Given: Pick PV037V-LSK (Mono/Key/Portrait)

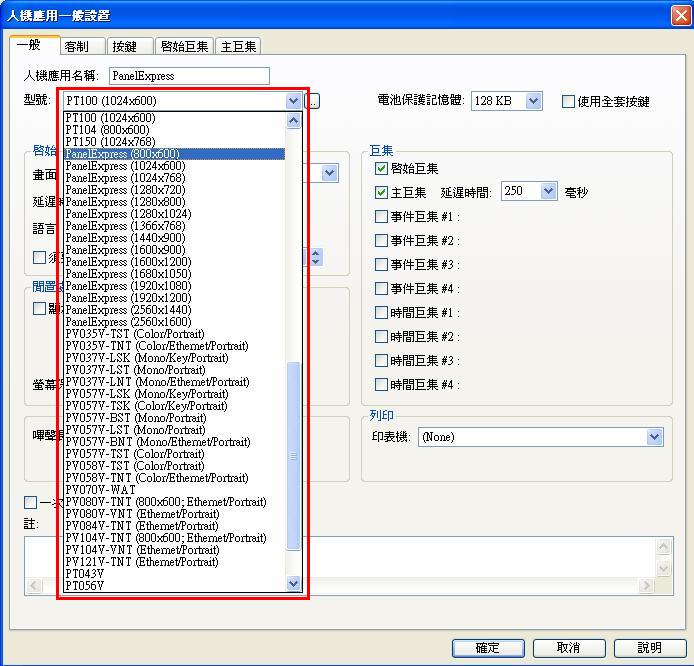Looking at the screenshot, I should pos(175,358).
